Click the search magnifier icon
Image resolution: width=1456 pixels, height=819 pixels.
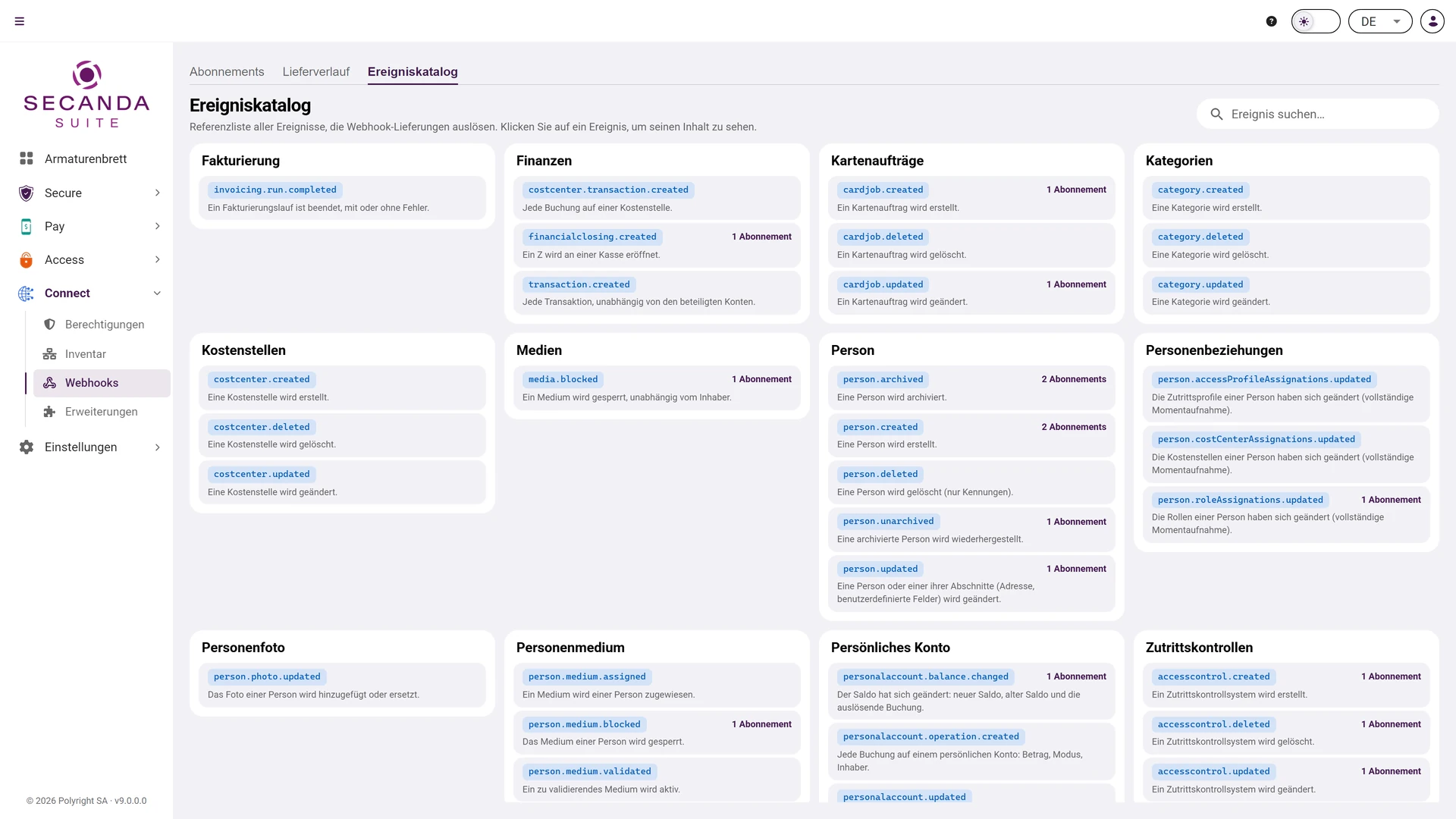point(1216,115)
